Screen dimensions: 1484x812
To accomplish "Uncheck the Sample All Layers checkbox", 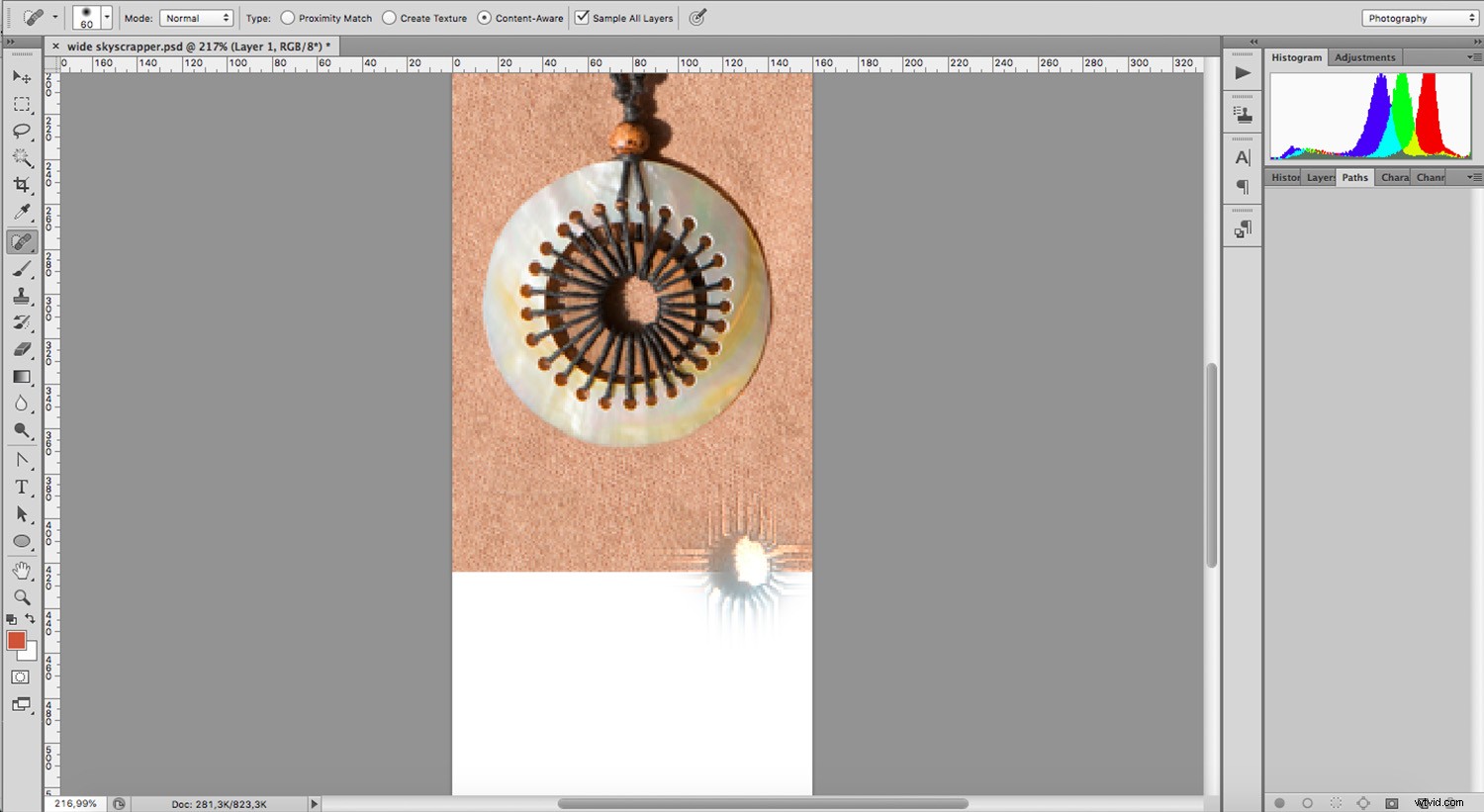I will coord(583,17).
